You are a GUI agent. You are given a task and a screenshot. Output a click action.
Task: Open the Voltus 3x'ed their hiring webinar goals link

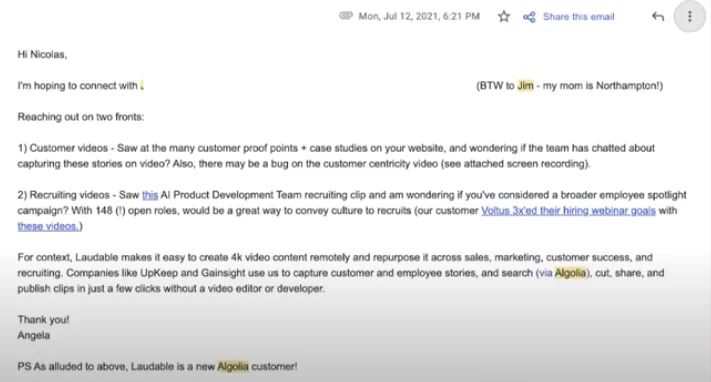[x=568, y=211]
